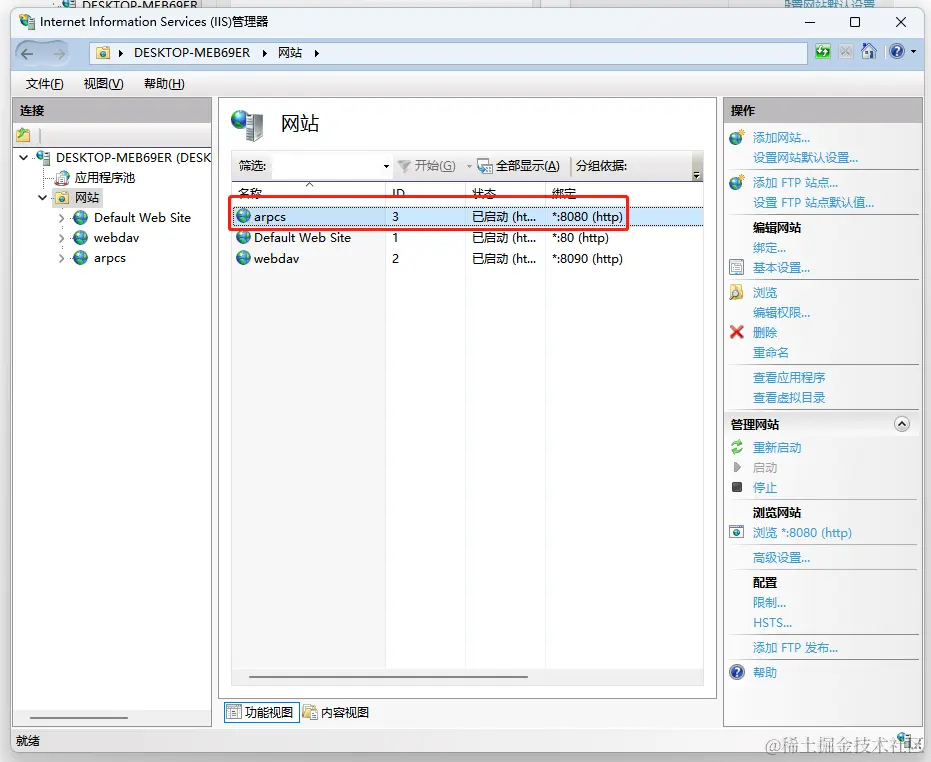Switch to the 内容视图 tab

(x=337, y=712)
